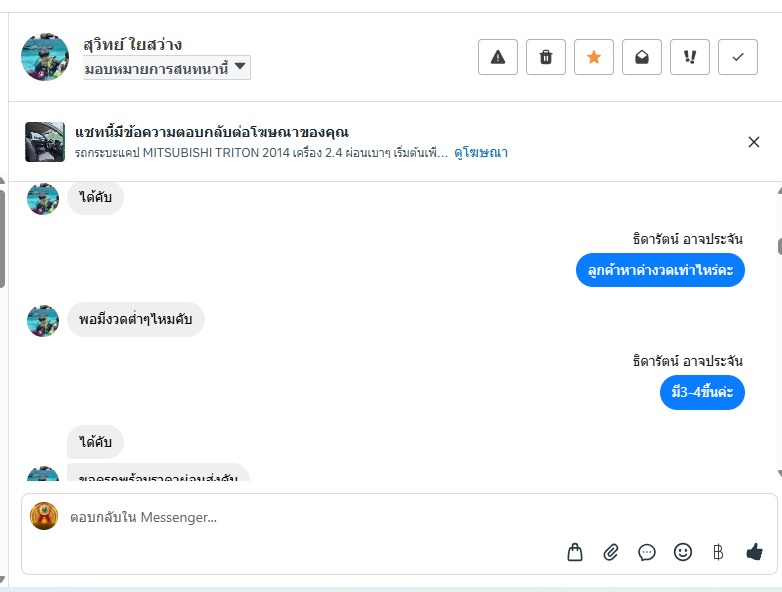Open the shopping bag products icon

(575, 552)
